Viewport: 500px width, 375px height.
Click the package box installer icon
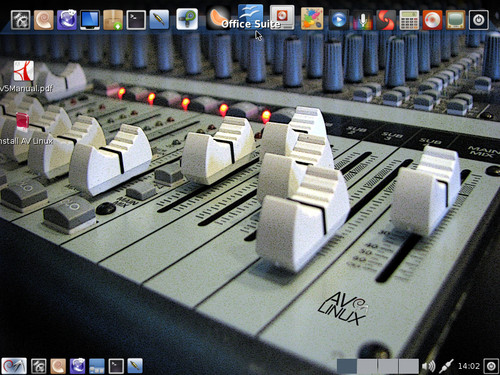coord(113,20)
